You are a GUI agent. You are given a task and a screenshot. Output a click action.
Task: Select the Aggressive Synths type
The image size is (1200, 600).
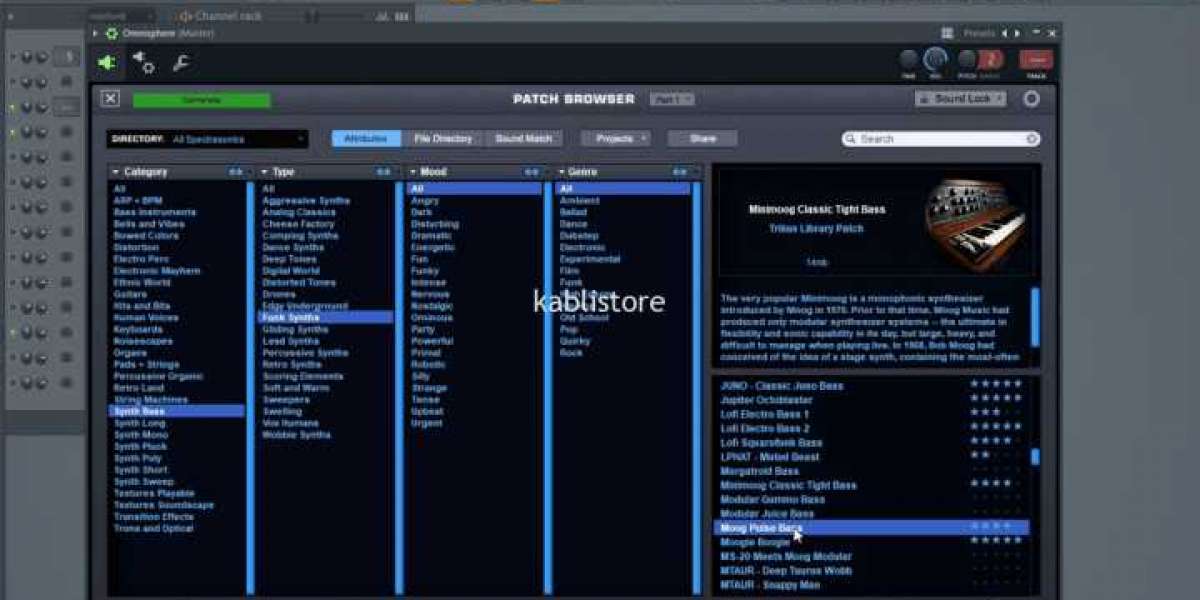pos(306,200)
